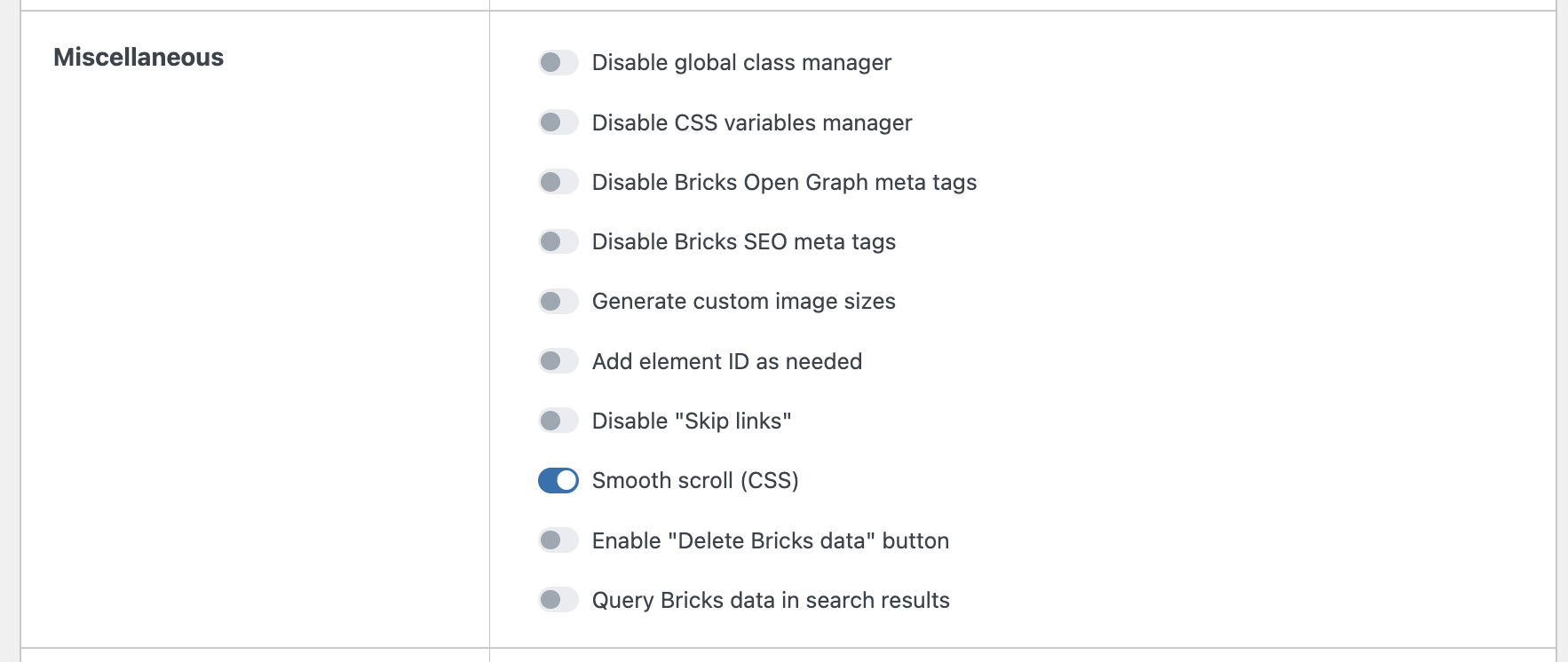Screen dimensions: 1568x662
Task: Turn on the Disable "Skip links" switch
Action: (558, 421)
